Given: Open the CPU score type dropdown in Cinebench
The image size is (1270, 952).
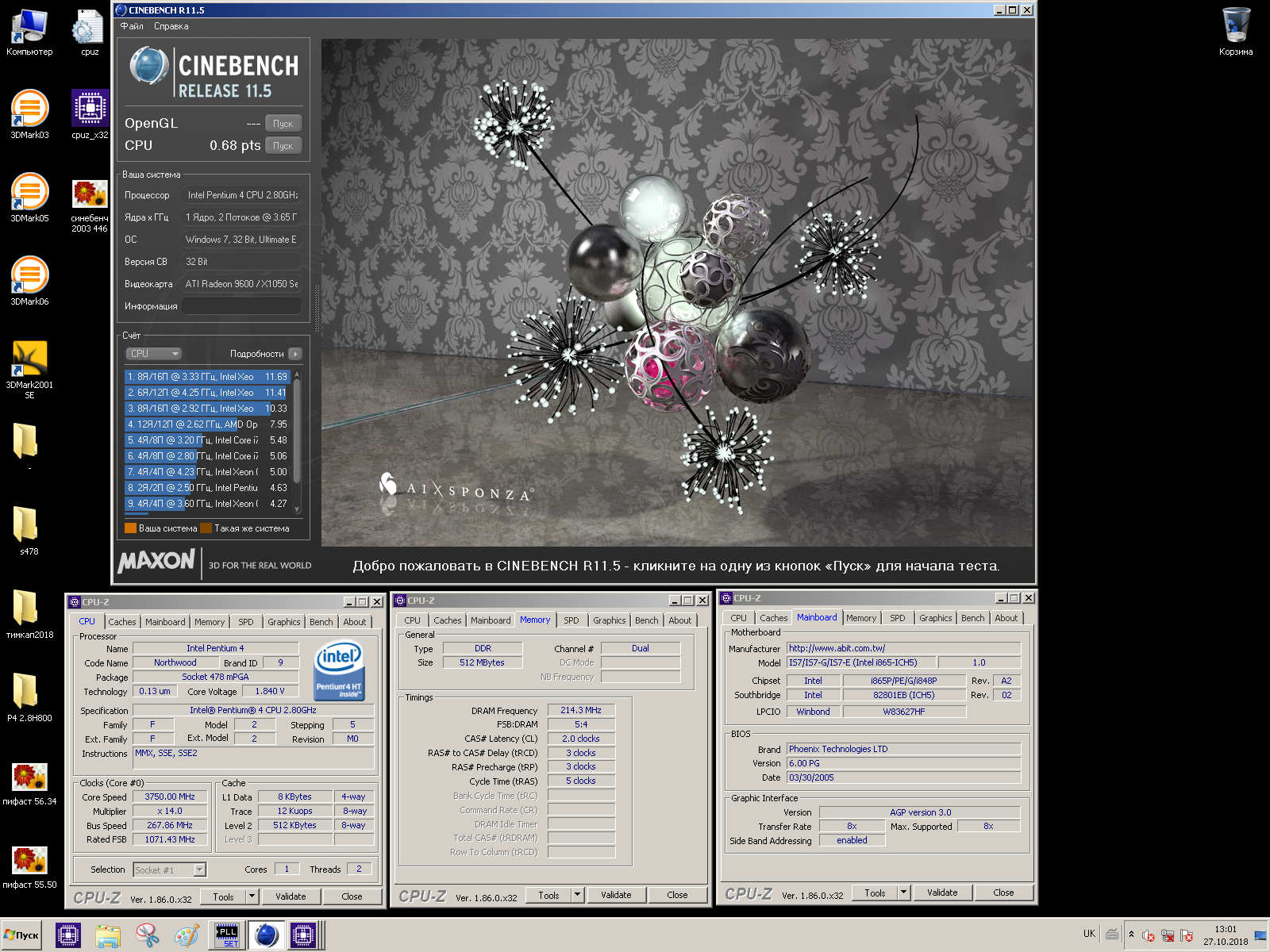Looking at the screenshot, I should tap(153, 354).
